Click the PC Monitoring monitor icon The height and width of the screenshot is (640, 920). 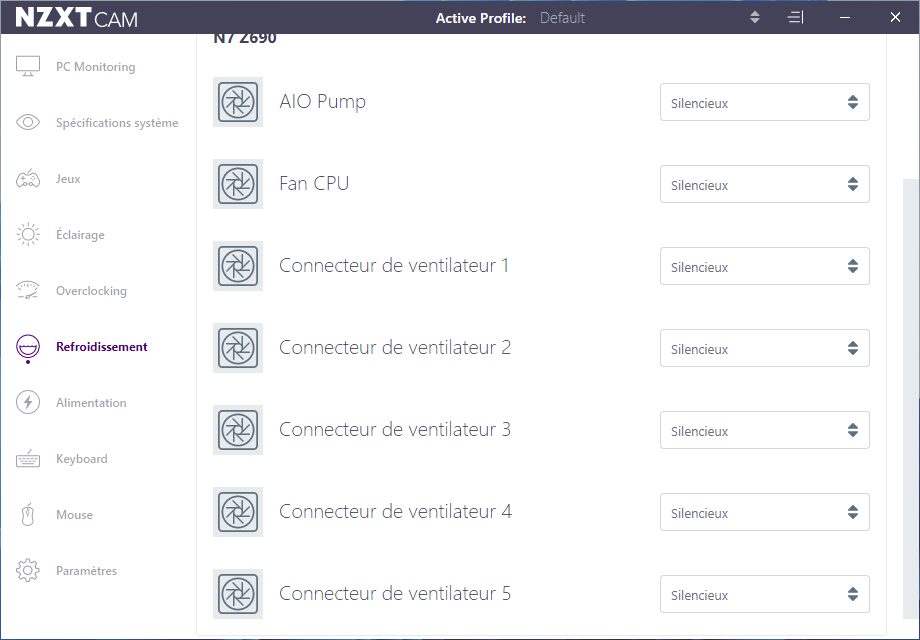coord(28,66)
